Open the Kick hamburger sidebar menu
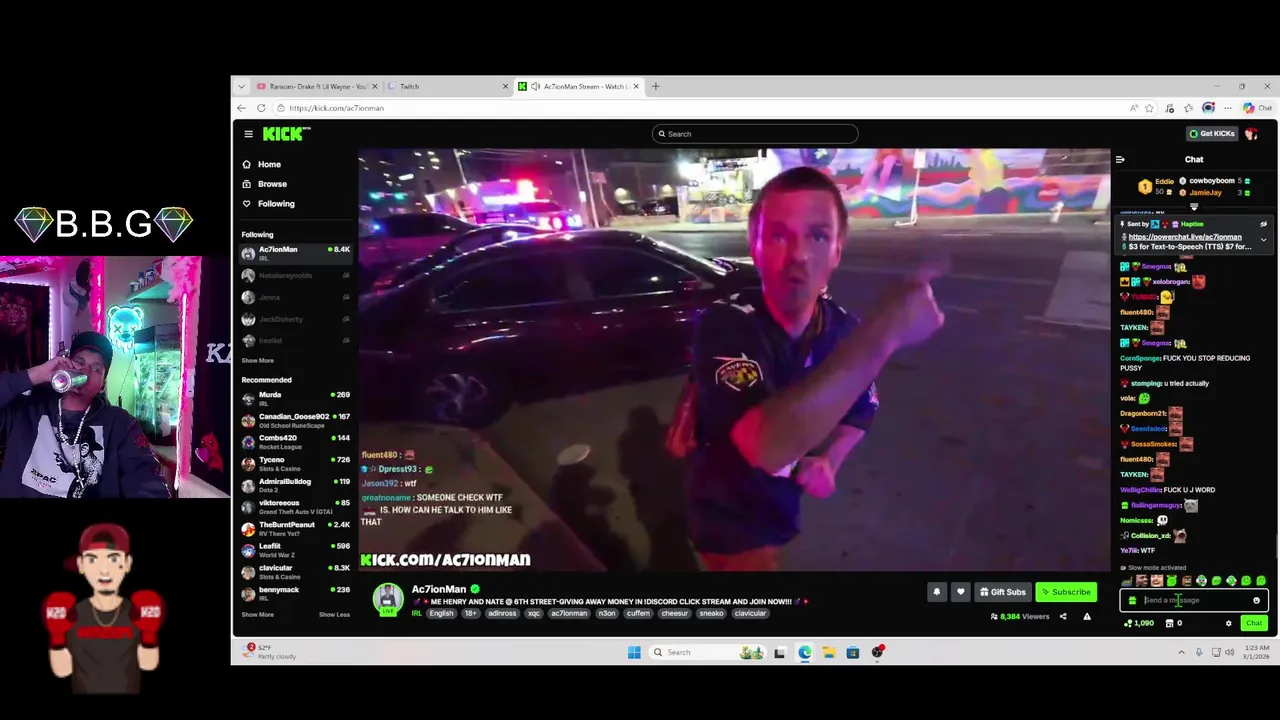 (248, 134)
